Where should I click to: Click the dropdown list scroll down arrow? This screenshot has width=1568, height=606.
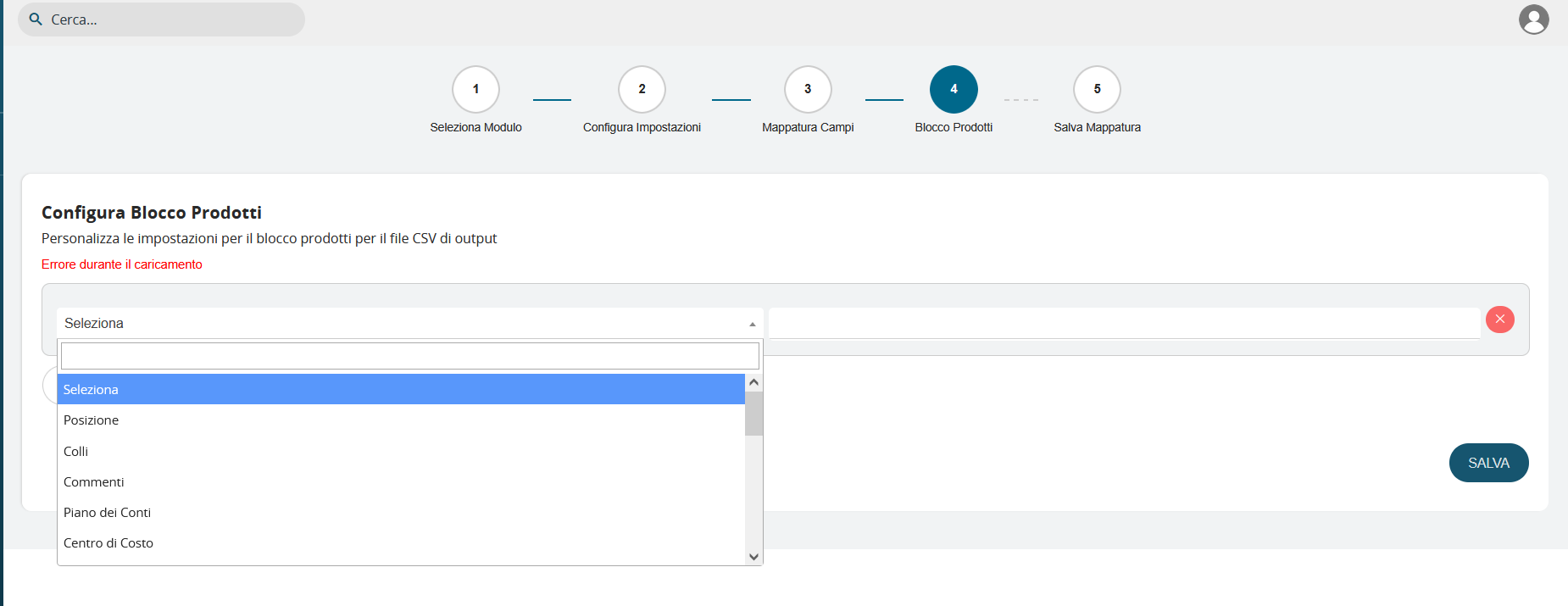click(x=753, y=557)
